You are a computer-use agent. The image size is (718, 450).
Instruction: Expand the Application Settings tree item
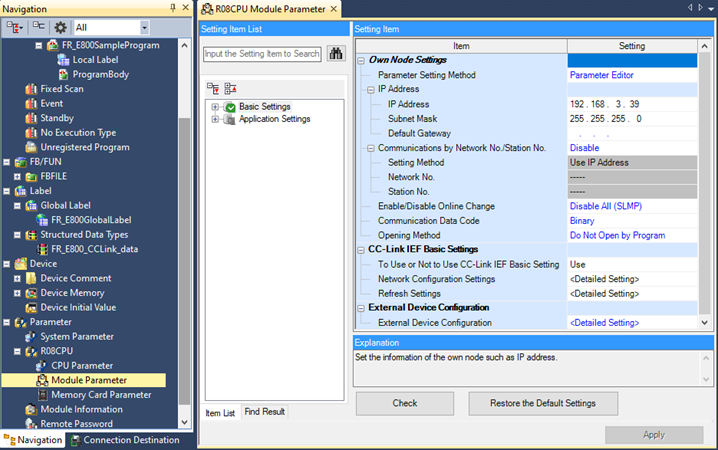215,119
